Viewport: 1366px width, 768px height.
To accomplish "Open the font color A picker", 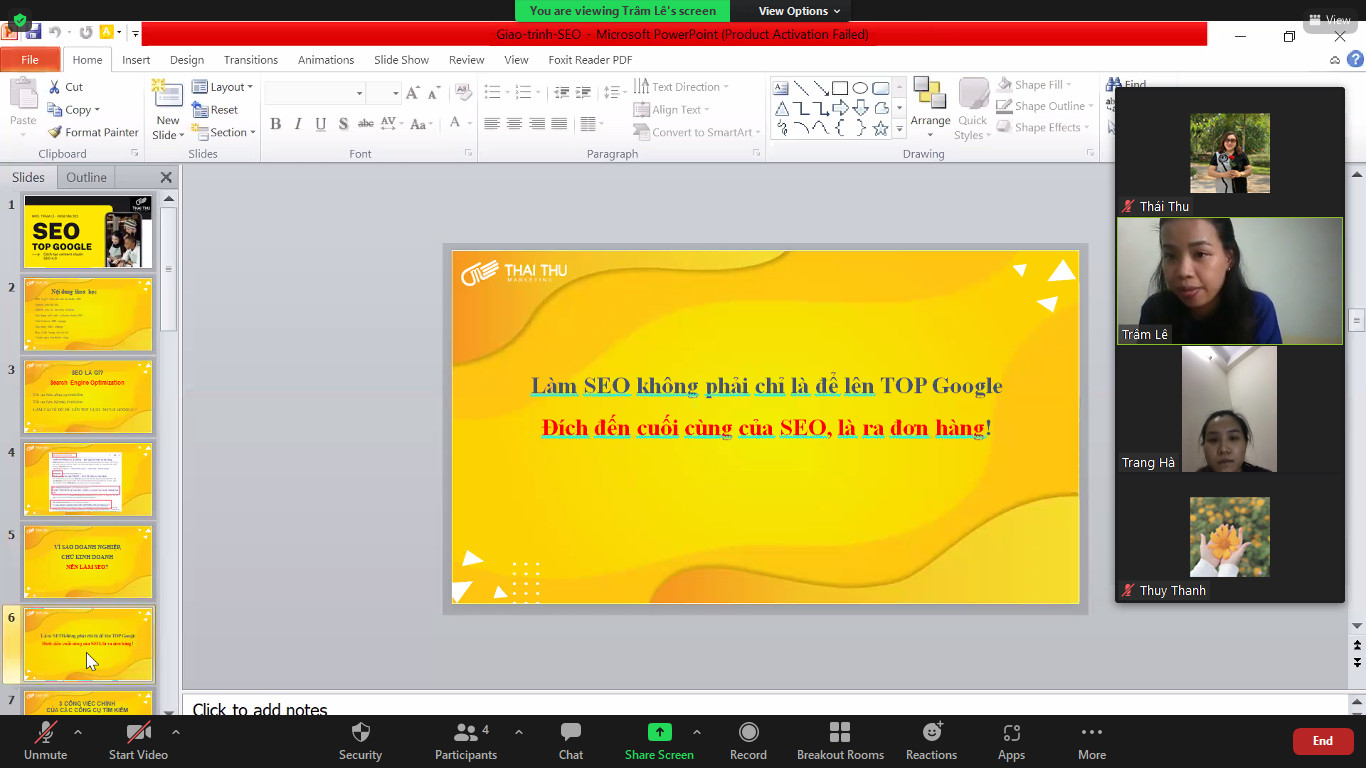I will click(x=455, y=124).
